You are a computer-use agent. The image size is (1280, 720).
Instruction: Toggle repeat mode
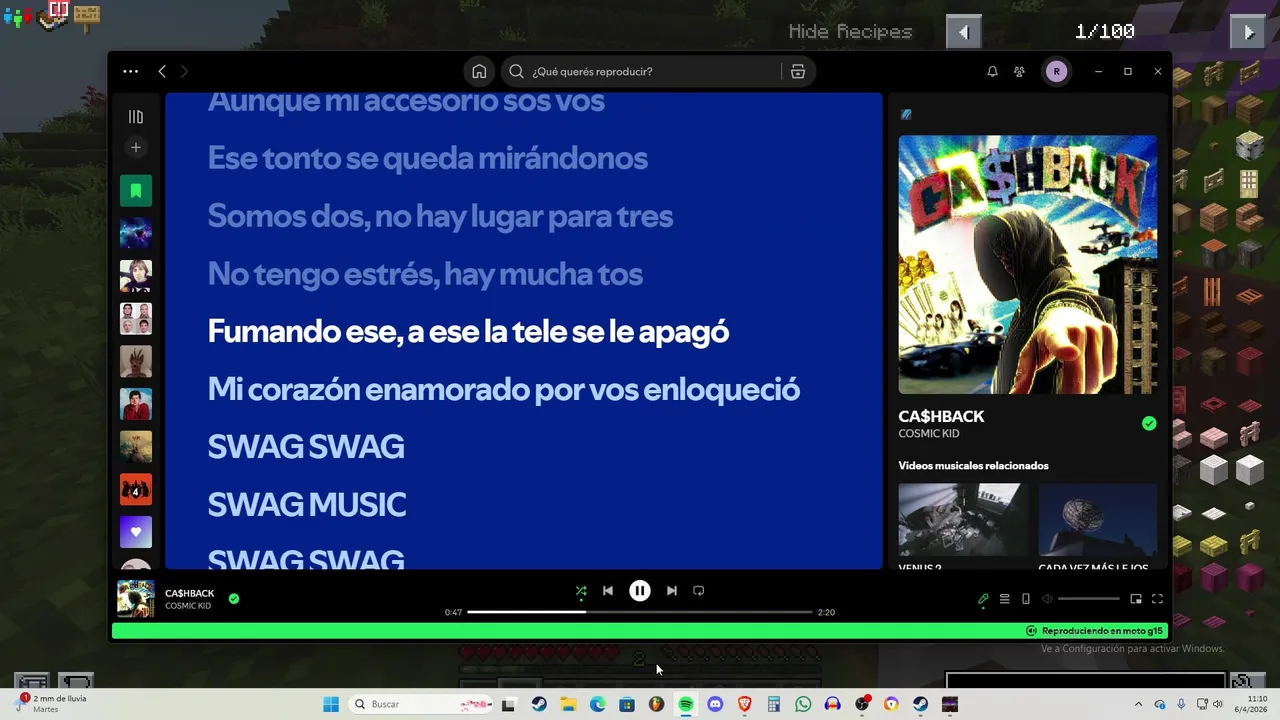click(699, 591)
